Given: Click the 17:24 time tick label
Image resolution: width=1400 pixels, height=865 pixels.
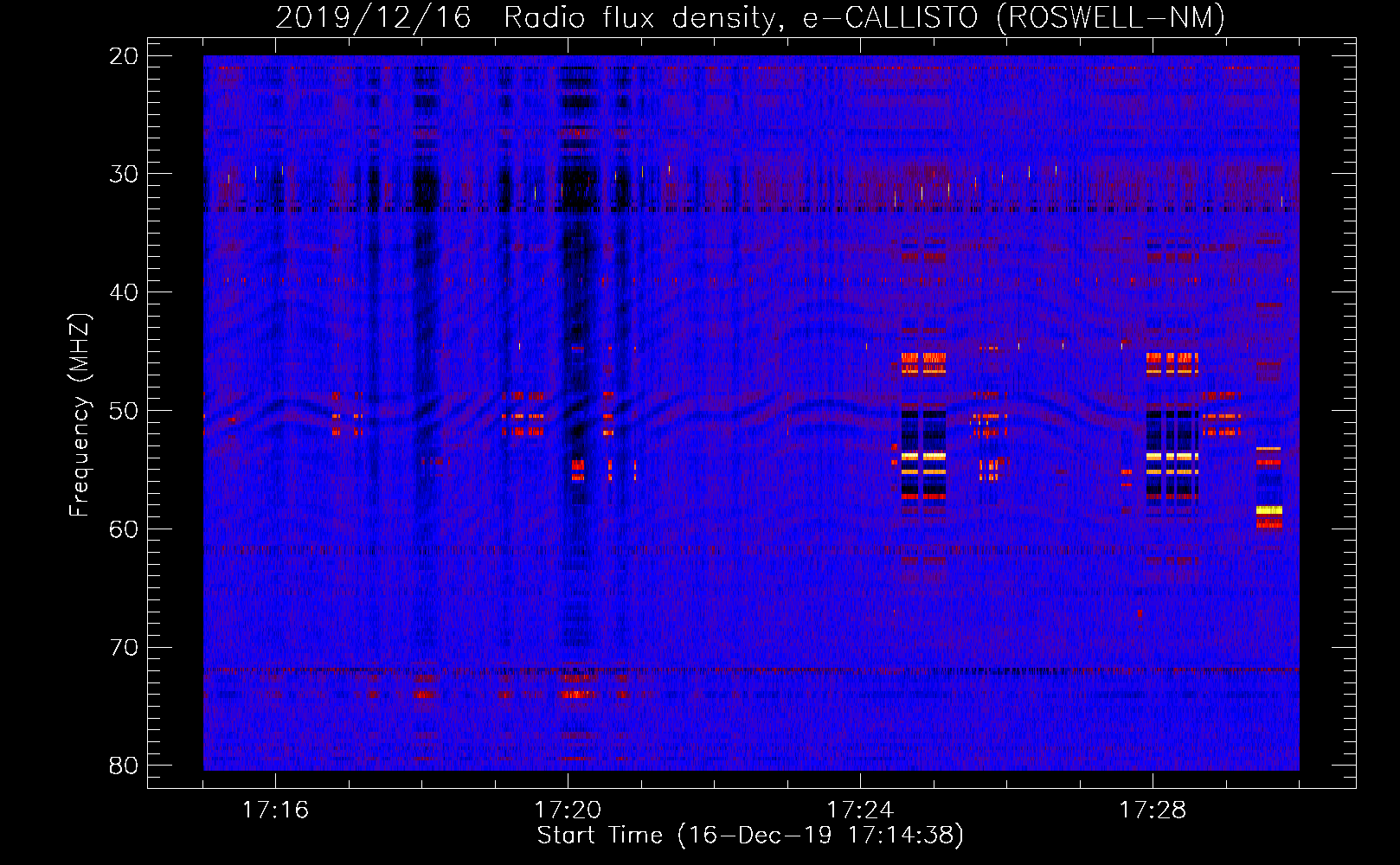Looking at the screenshot, I should (860, 811).
